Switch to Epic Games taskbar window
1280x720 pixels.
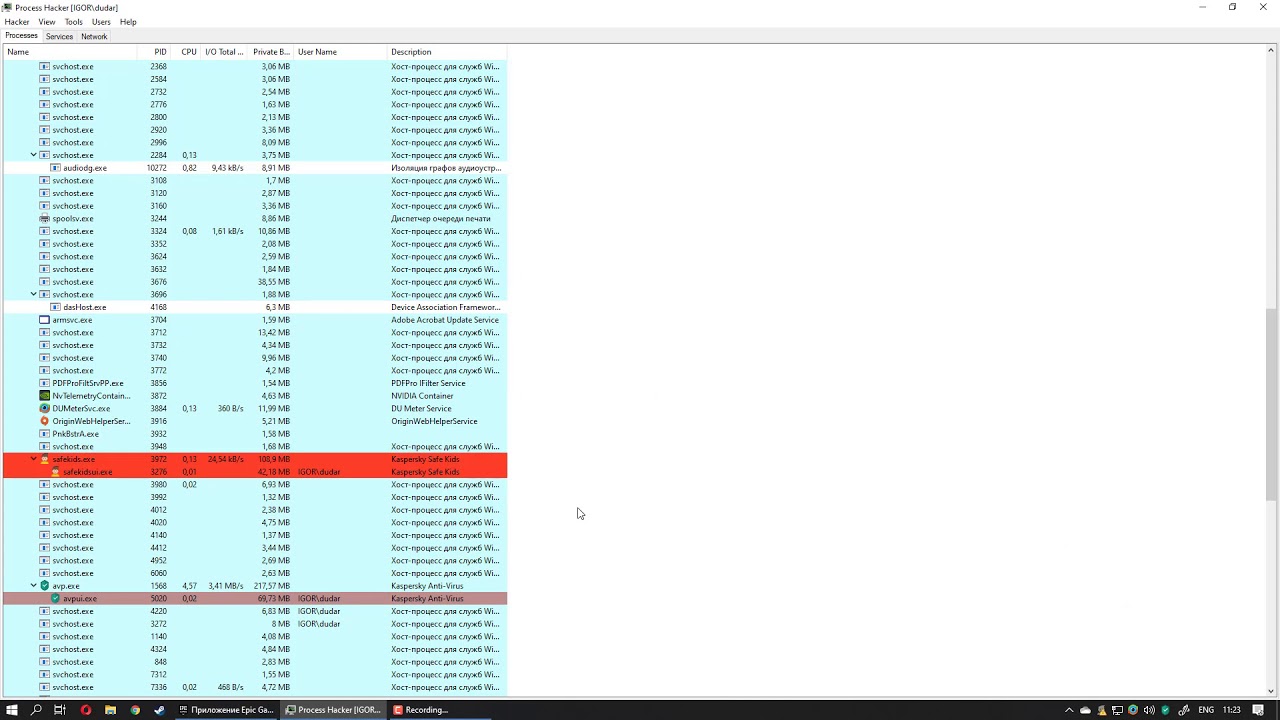coord(226,710)
